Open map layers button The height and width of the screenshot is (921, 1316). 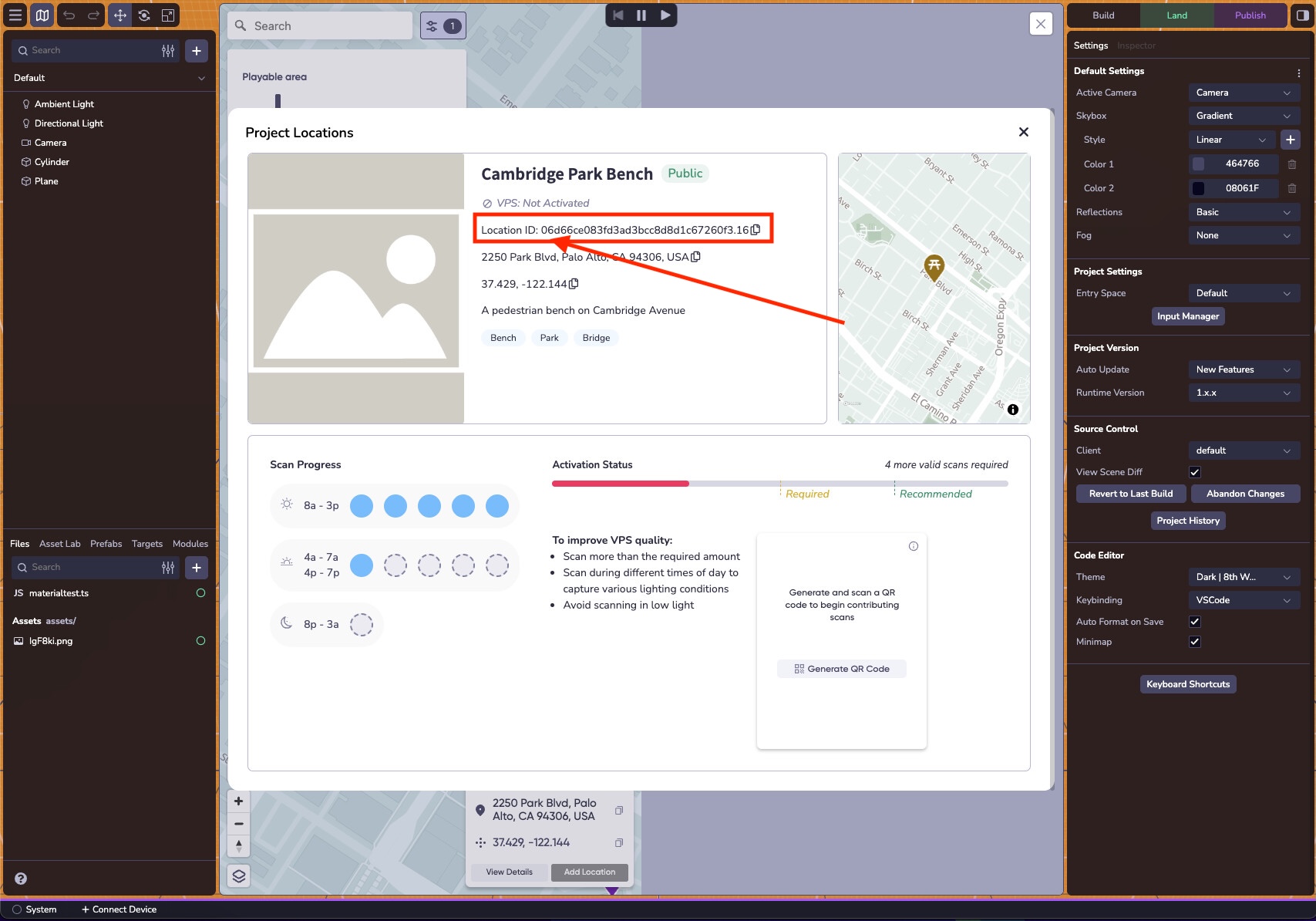239,875
